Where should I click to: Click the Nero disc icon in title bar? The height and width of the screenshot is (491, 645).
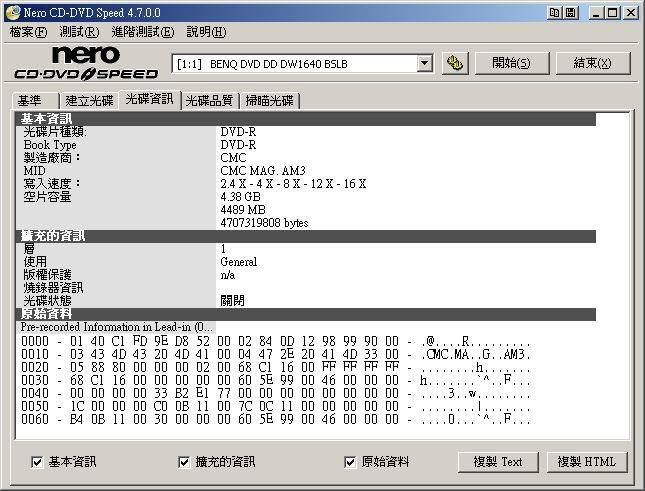click(13, 12)
